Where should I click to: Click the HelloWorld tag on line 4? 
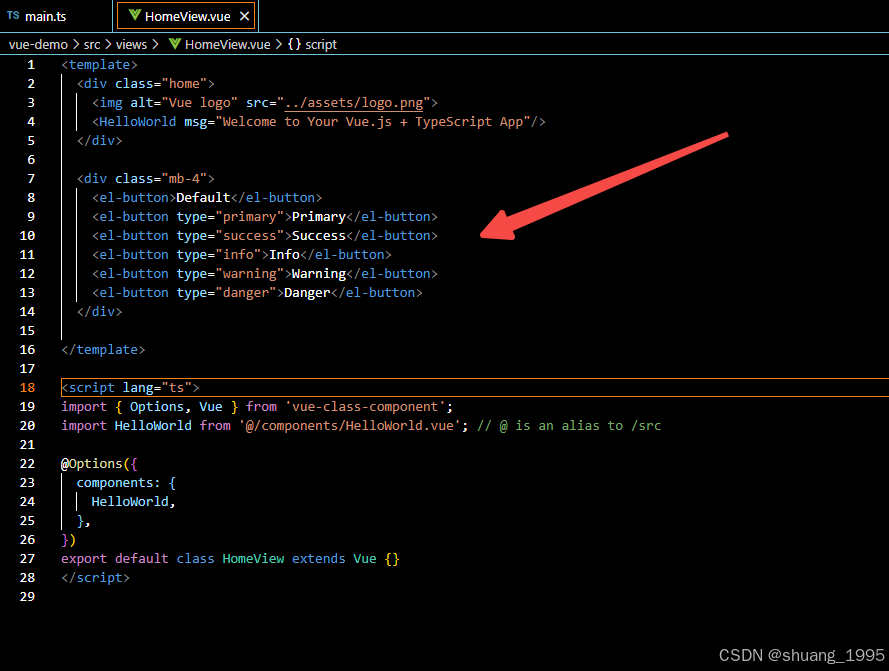click(138, 122)
